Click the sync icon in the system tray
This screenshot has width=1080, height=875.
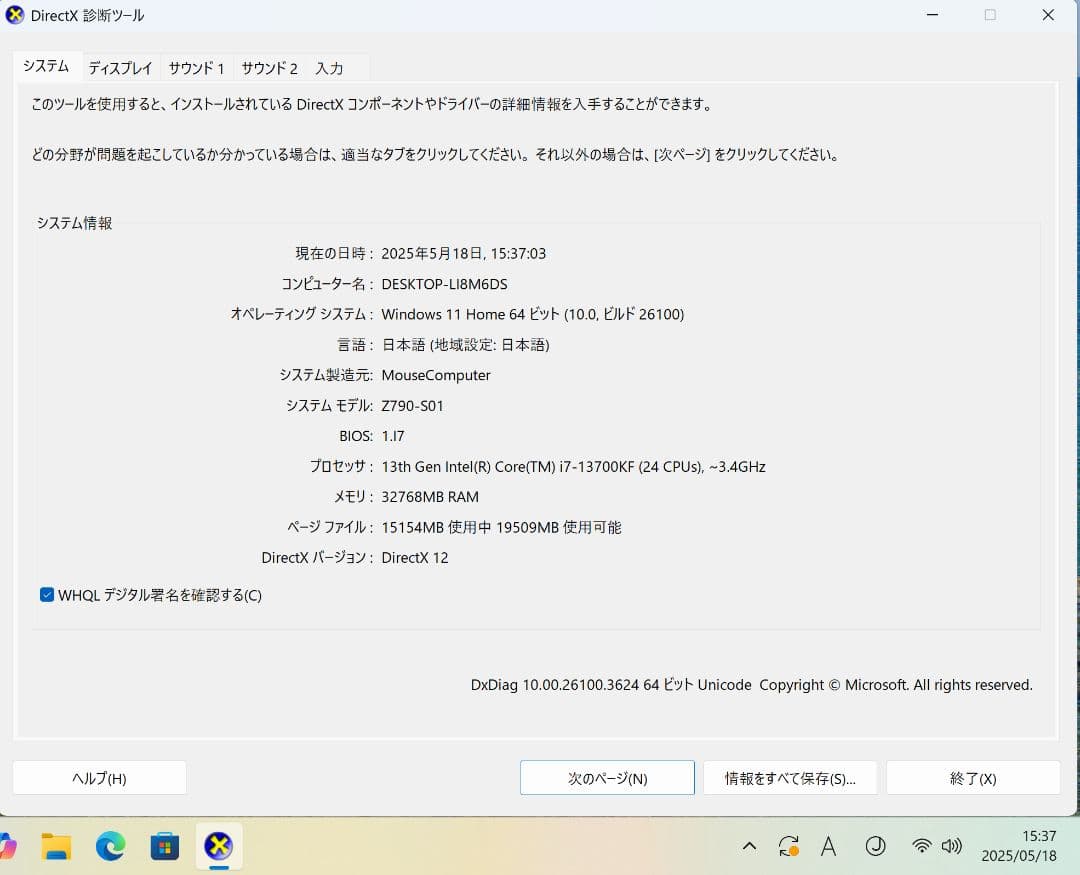coord(788,846)
